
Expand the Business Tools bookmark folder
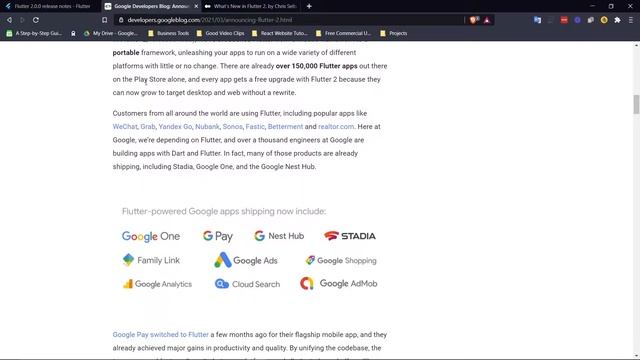point(169,33)
